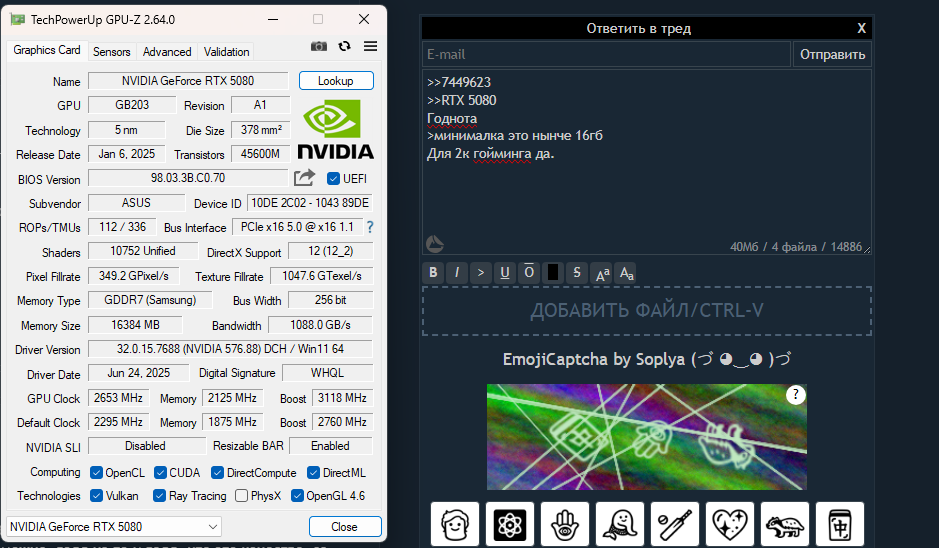Apply bold formatting in reply form

pyautogui.click(x=433, y=273)
